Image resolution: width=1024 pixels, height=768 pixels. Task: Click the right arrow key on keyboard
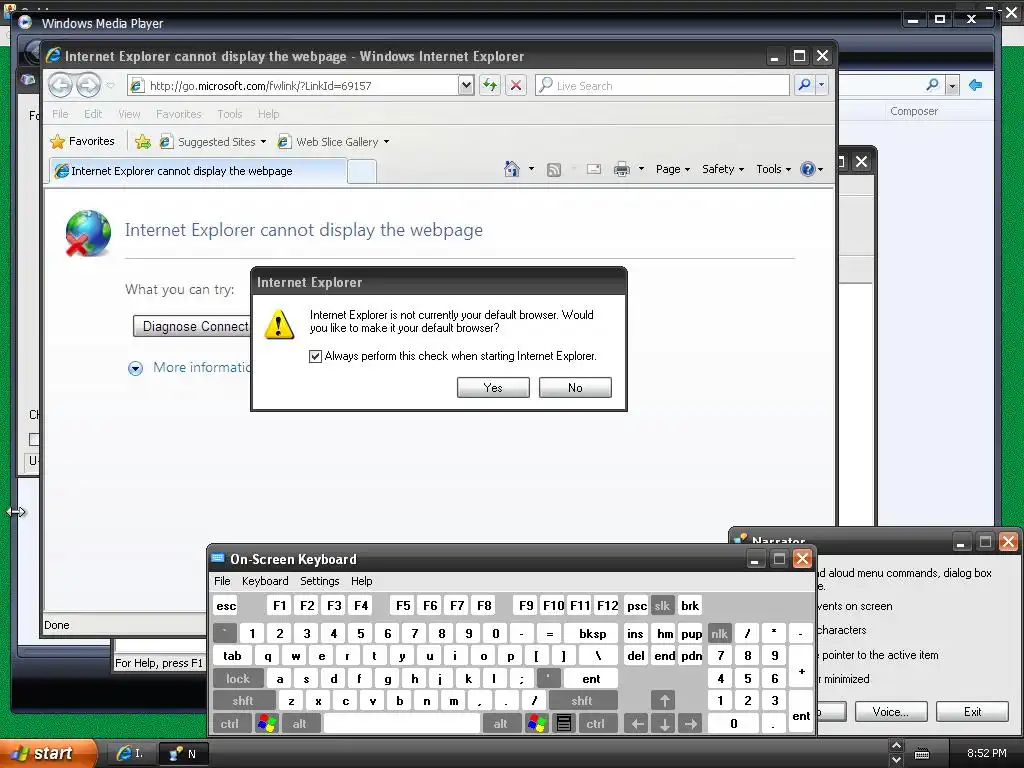pyautogui.click(x=690, y=724)
